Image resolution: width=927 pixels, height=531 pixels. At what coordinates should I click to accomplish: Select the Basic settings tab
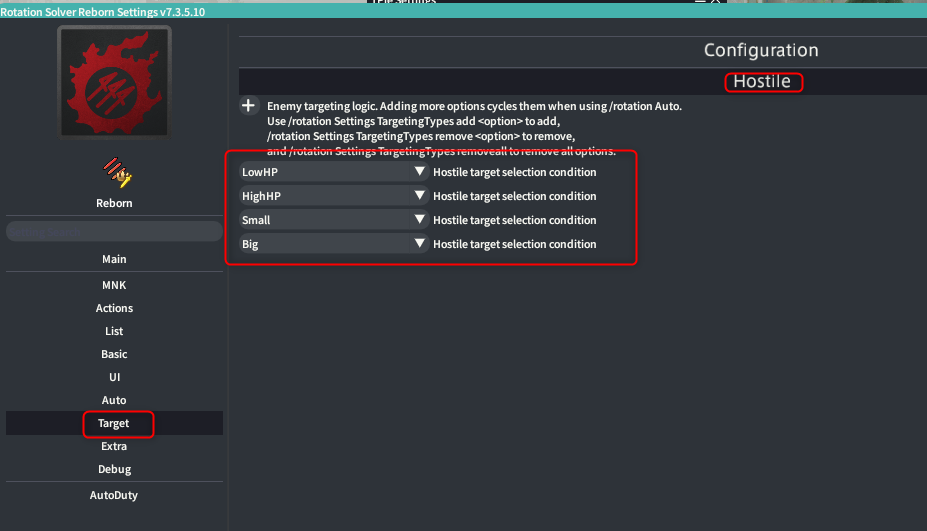[114, 354]
